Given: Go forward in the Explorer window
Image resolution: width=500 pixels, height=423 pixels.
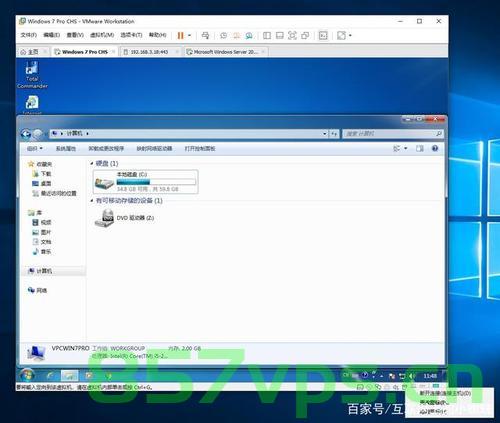Looking at the screenshot, I should coord(38,134).
